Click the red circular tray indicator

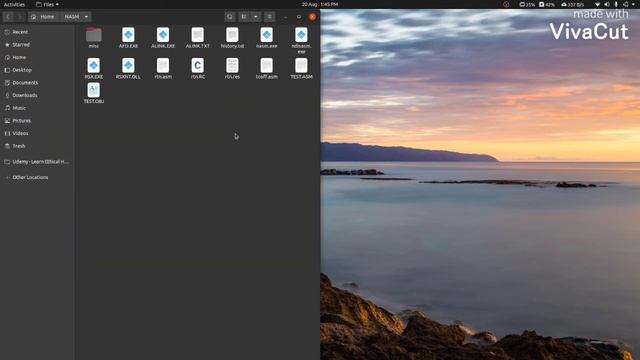coord(506,4)
